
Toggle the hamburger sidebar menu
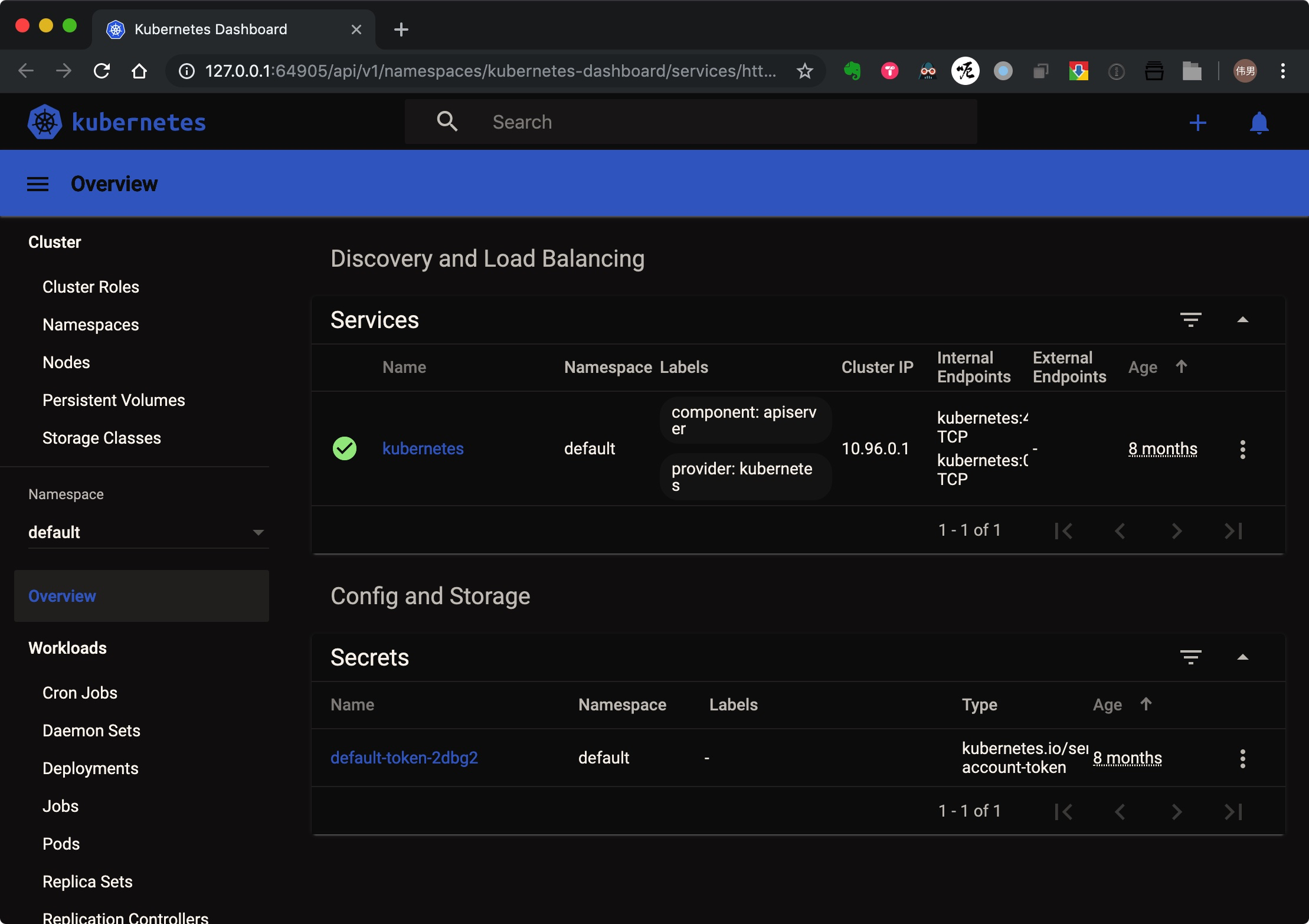[38, 184]
